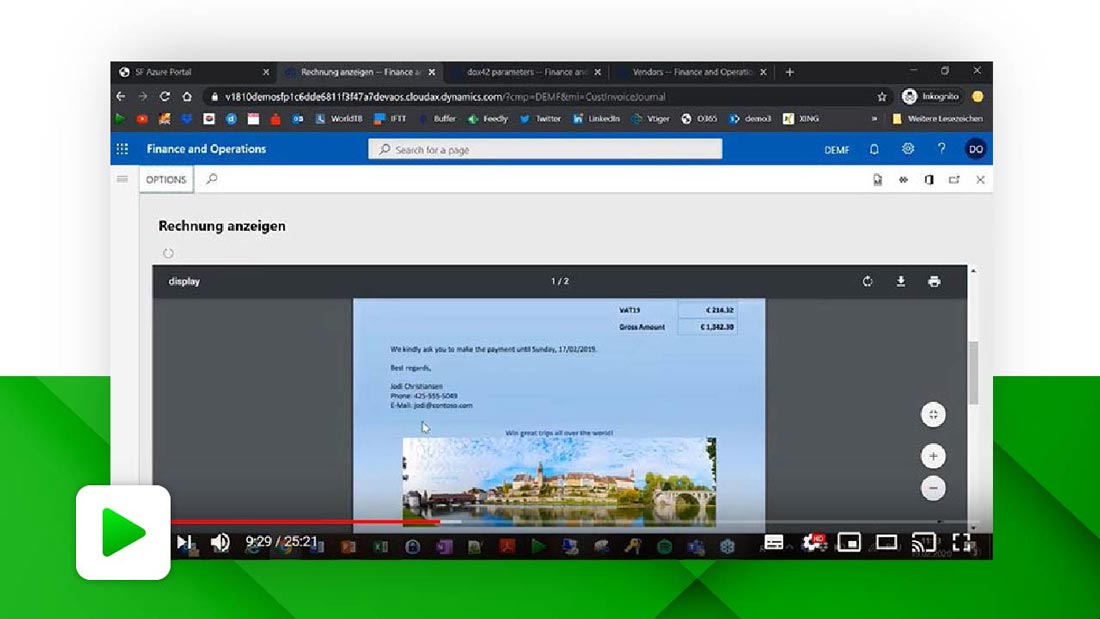1100x619 pixels.
Task: Expand hidden bookmarks chevron
Action: 874,119
